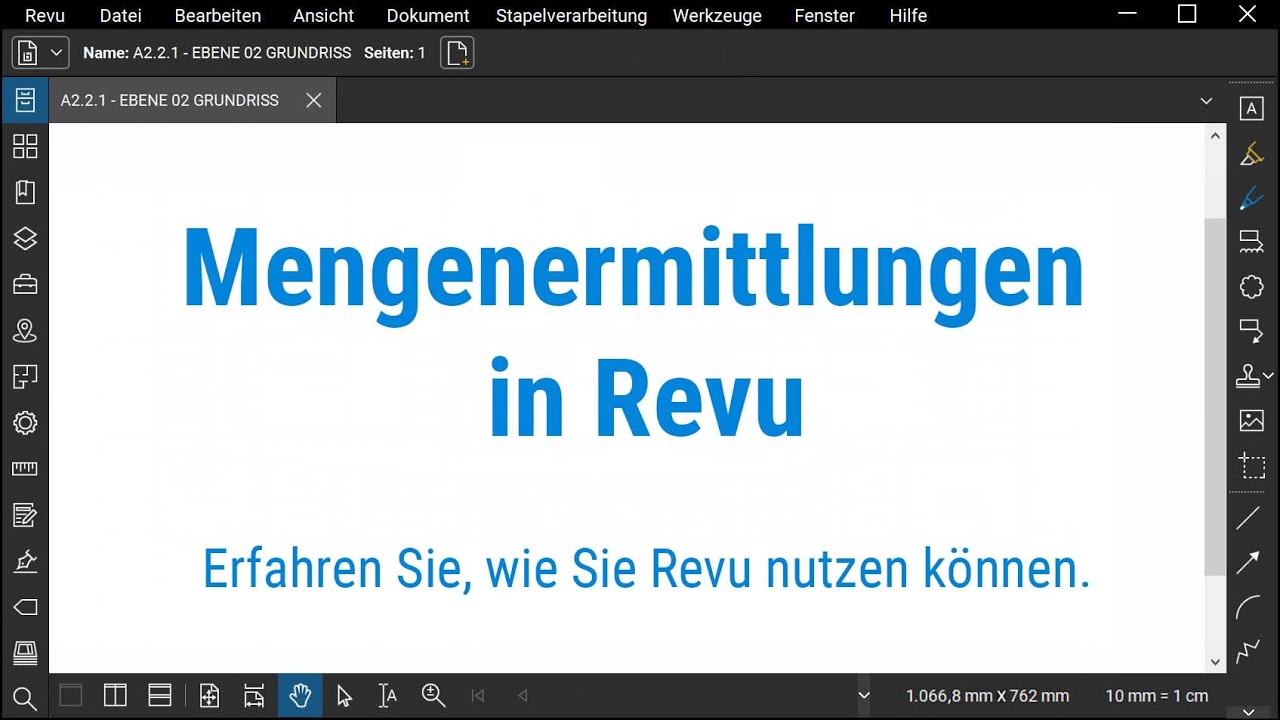The width and height of the screenshot is (1280, 720).
Task: Open the File Access panel icon
Action: pyautogui.click(x=25, y=100)
